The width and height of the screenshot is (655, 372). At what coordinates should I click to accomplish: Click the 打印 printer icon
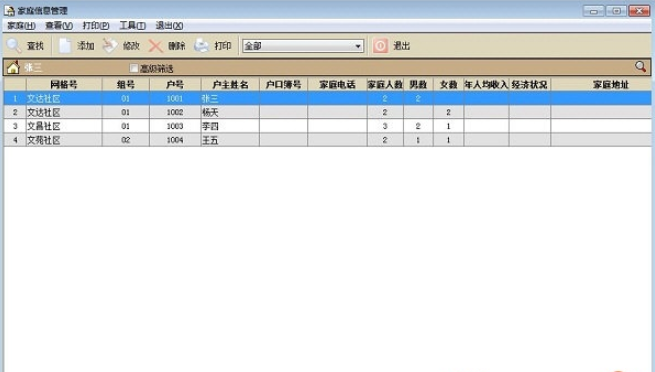tap(201, 46)
